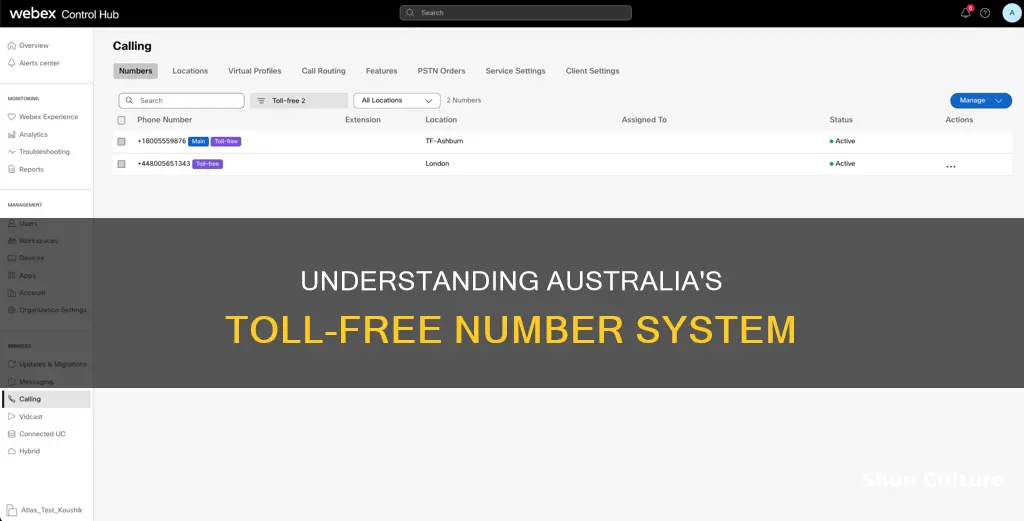Click Active status of London row

pyautogui.click(x=842, y=163)
